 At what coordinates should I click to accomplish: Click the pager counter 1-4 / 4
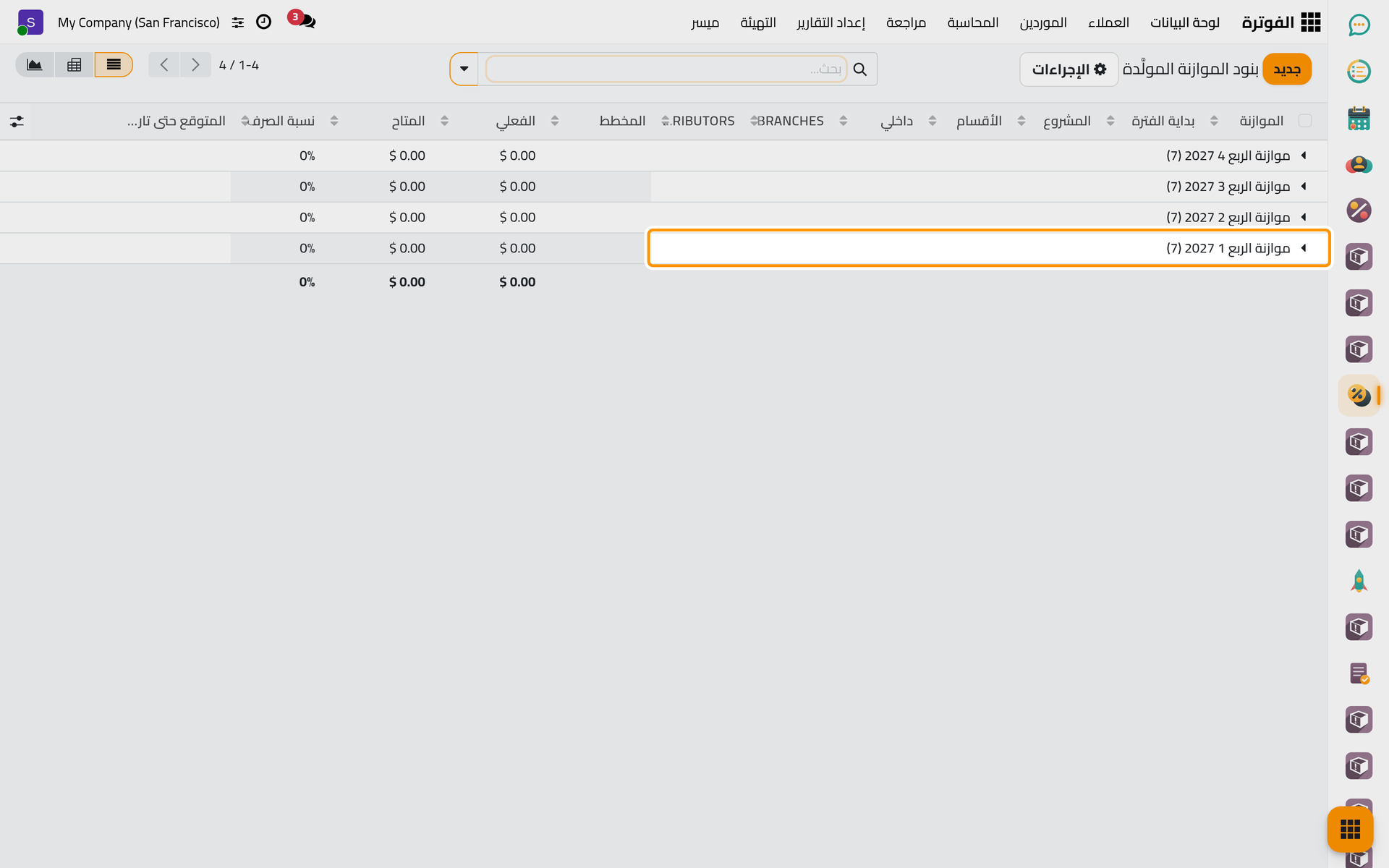[239, 65]
